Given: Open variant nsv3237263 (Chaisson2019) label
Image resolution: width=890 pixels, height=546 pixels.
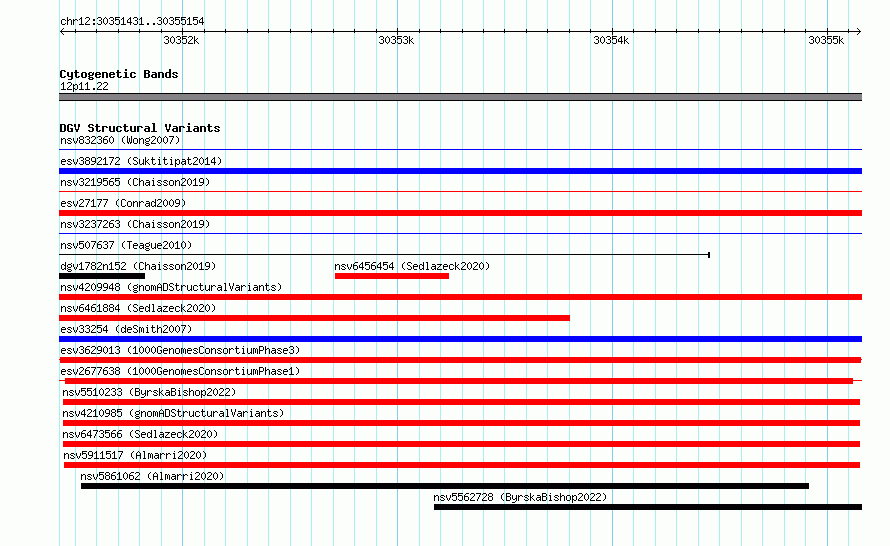Looking at the screenshot, I should tap(135, 224).
